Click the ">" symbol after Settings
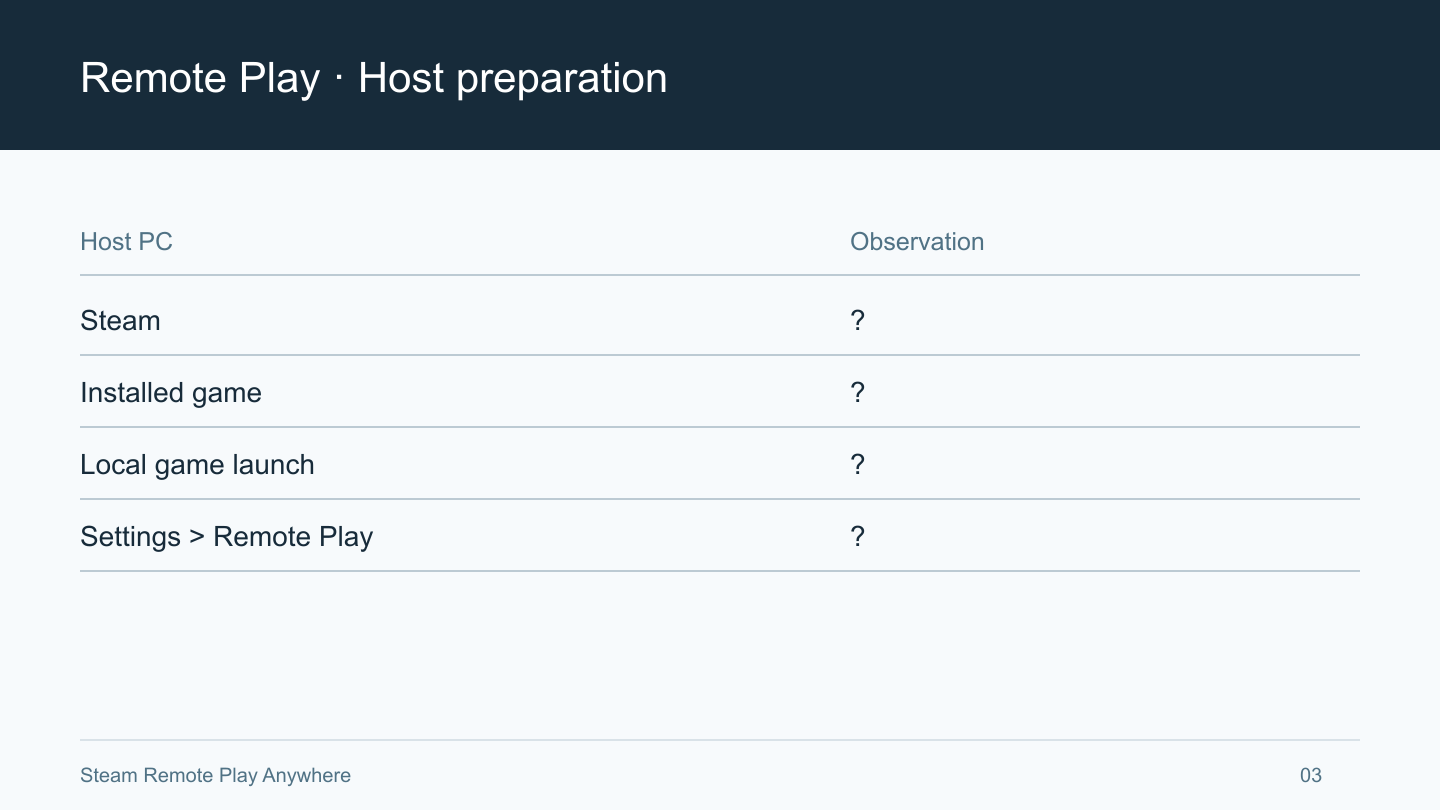Screen dimensions: 1440x810 click(197, 538)
